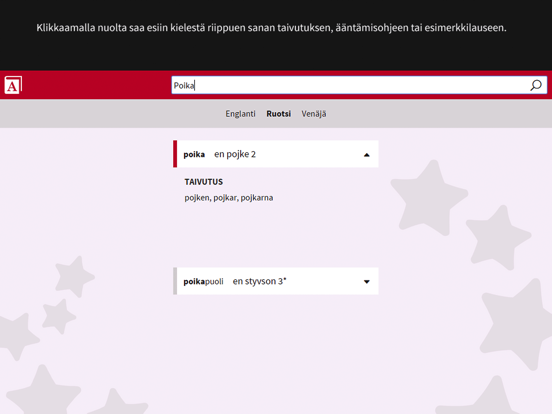
Task: Click the red dictionary A logo
Action: coord(13,85)
